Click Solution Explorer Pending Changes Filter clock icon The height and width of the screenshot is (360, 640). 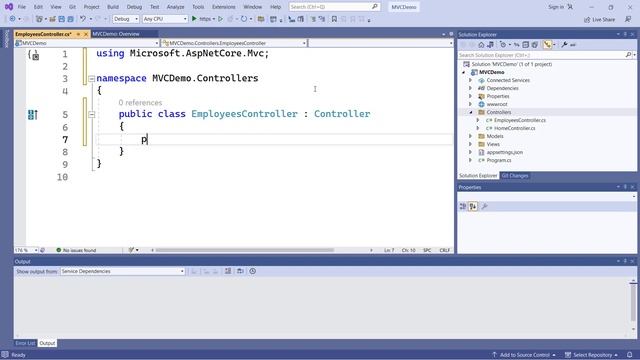coord(503,45)
